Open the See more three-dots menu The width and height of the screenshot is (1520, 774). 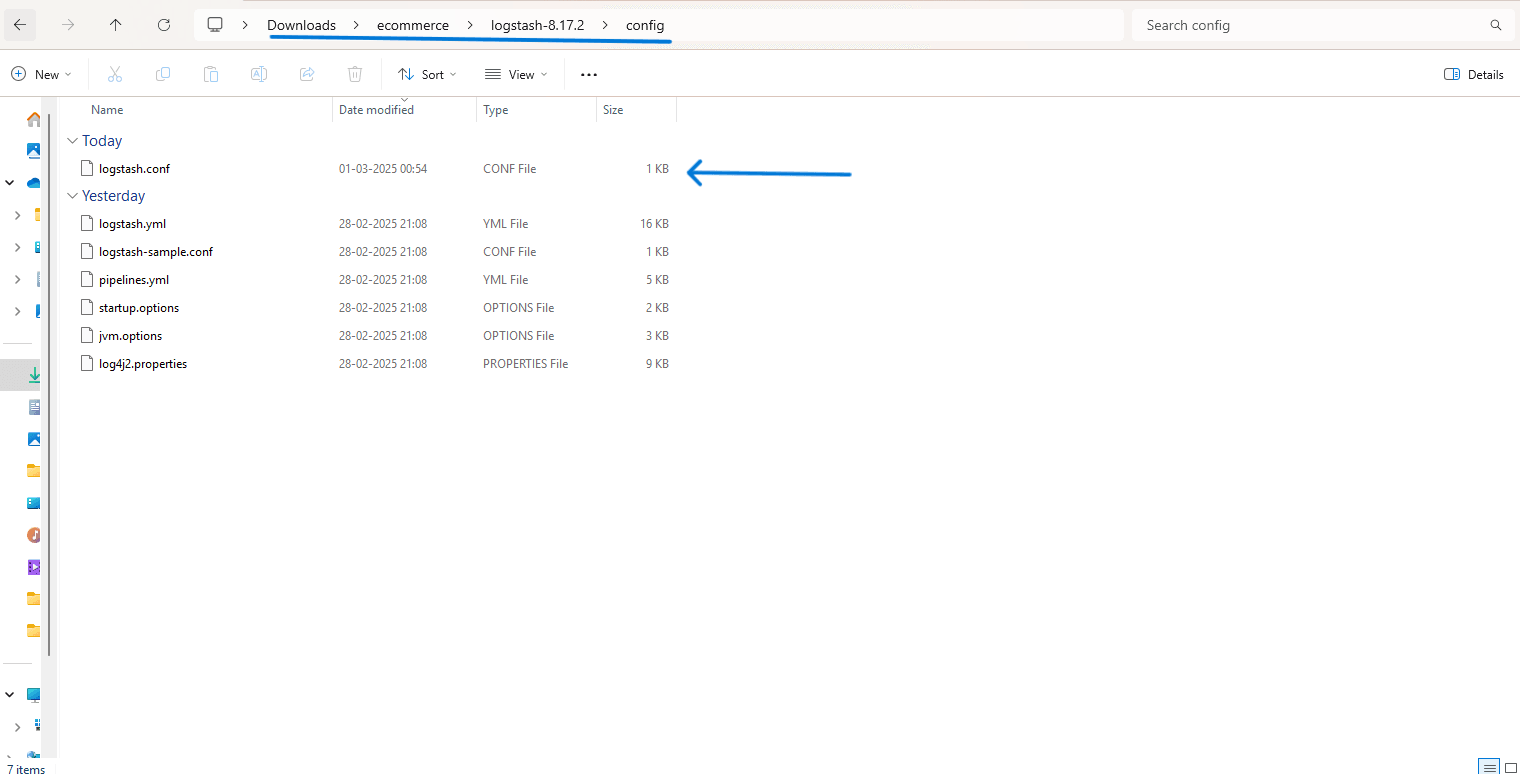(589, 74)
